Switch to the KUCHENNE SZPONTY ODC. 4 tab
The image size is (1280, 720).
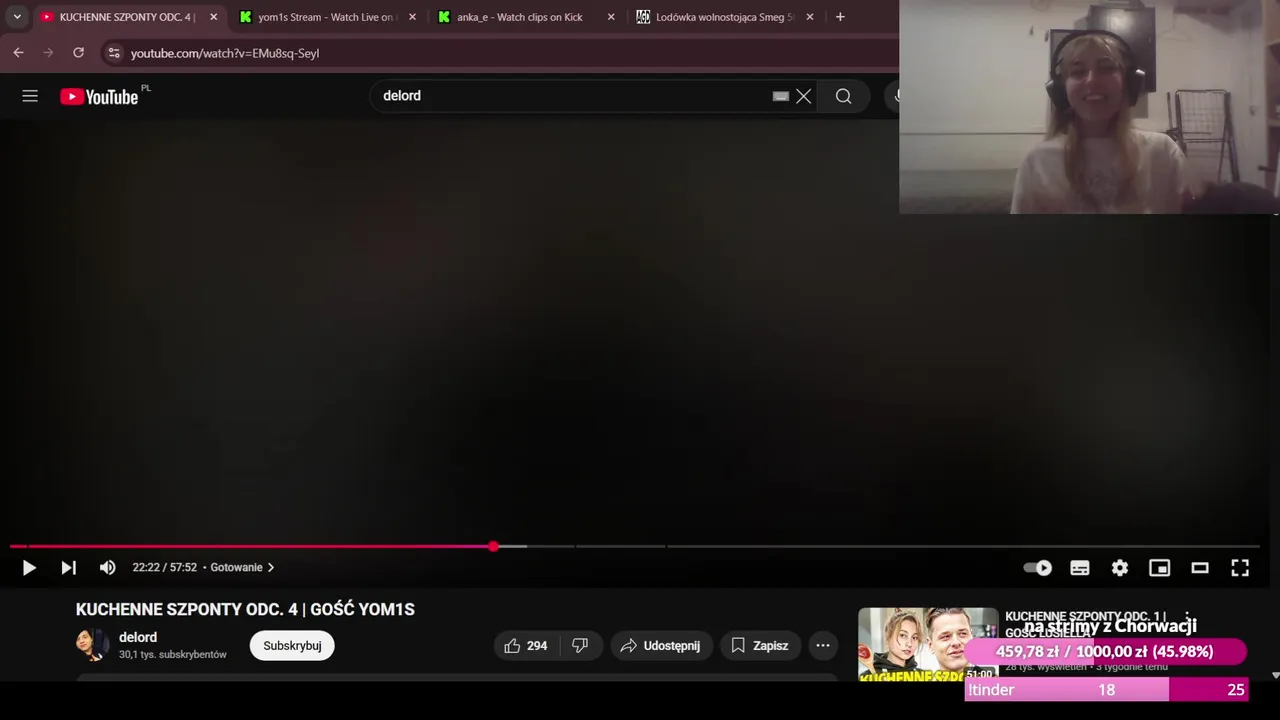click(128, 17)
